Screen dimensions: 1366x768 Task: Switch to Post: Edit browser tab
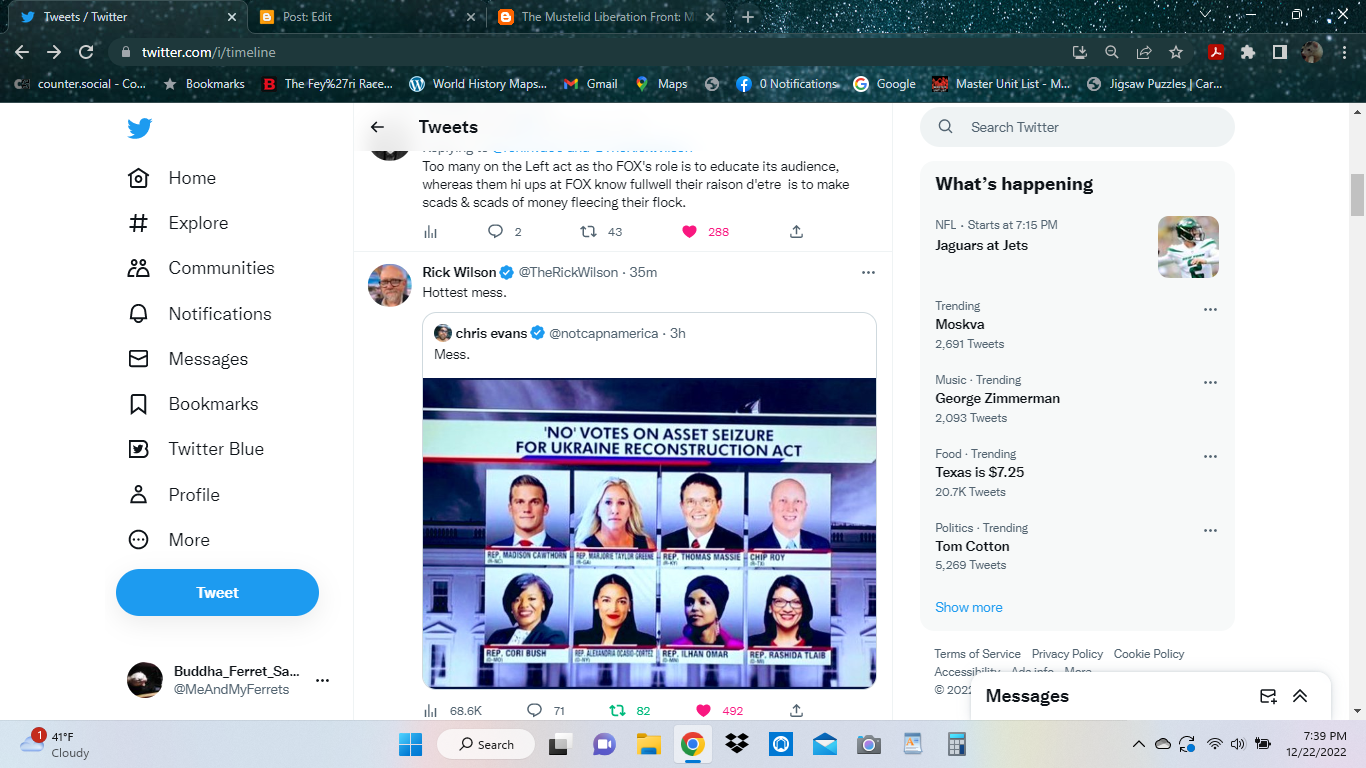click(x=366, y=17)
